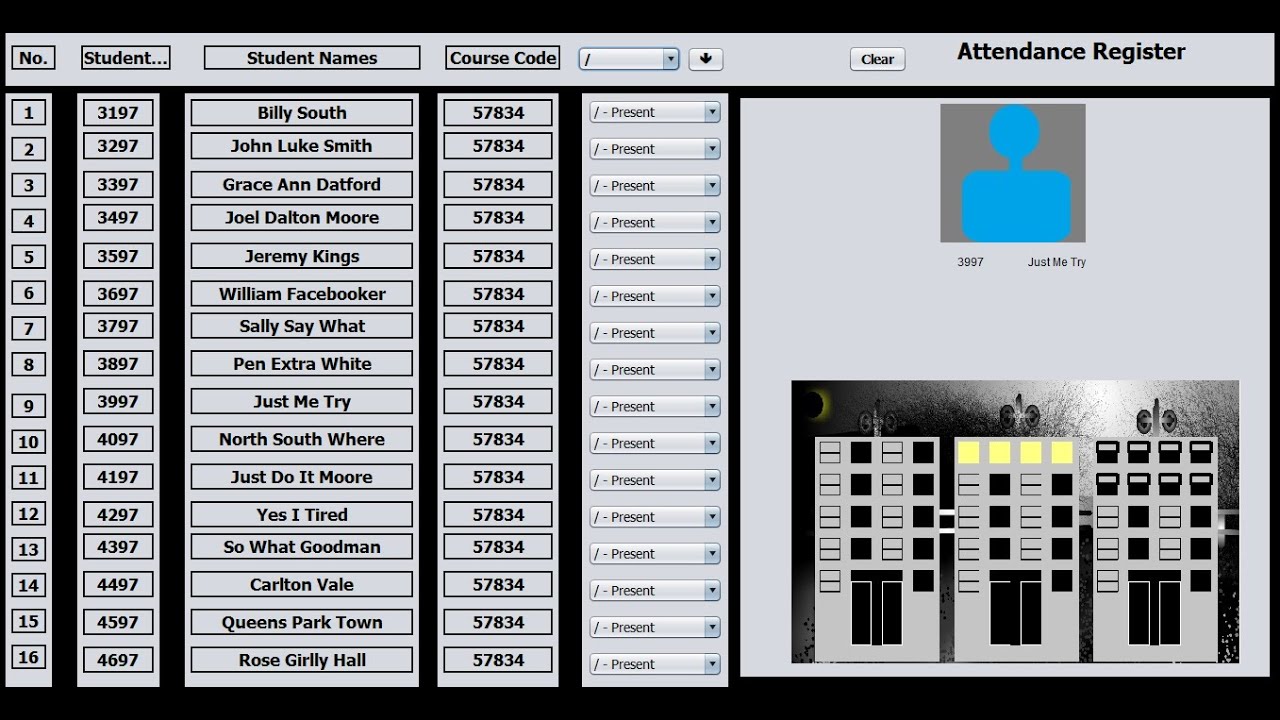The image size is (1280, 720).
Task: Select the Just Me Try name button
Action: click(301, 402)
